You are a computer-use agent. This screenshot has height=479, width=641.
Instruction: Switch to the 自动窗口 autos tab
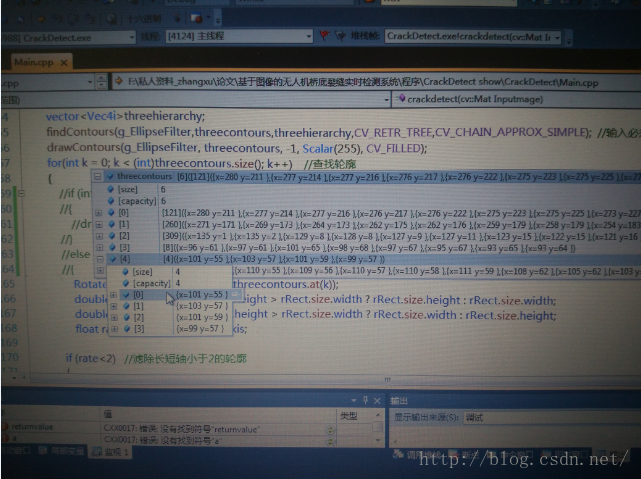(16, 450)
